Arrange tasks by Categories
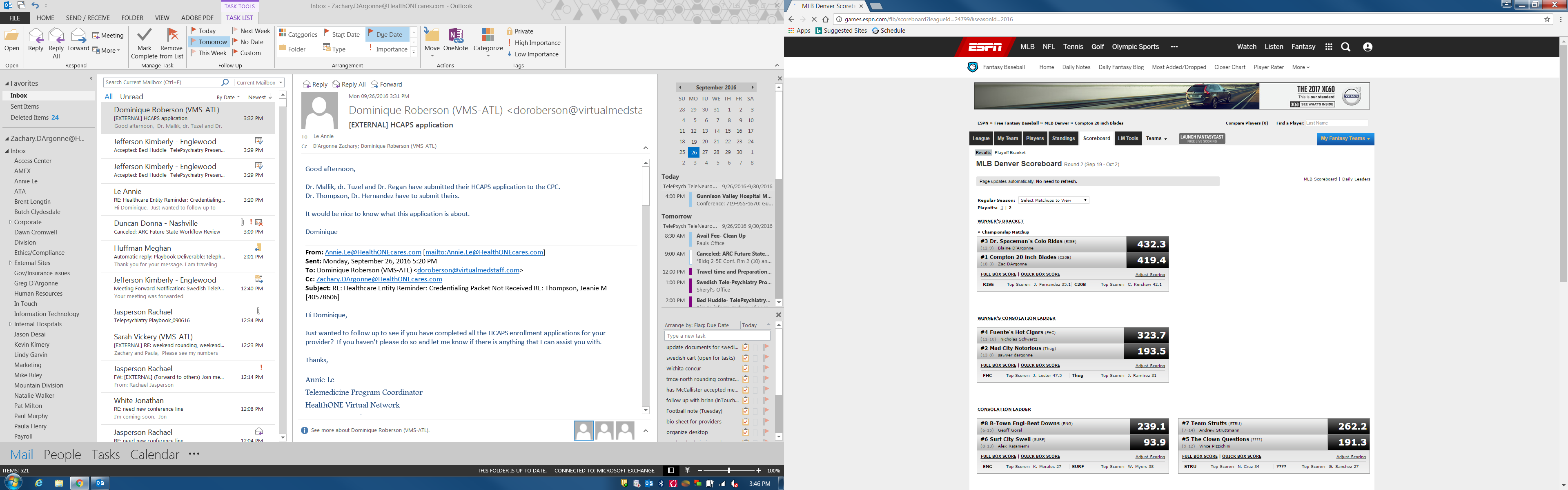The height and width of the screenshot is (490, 1568). pyautogui.click(x=298, y=35)
